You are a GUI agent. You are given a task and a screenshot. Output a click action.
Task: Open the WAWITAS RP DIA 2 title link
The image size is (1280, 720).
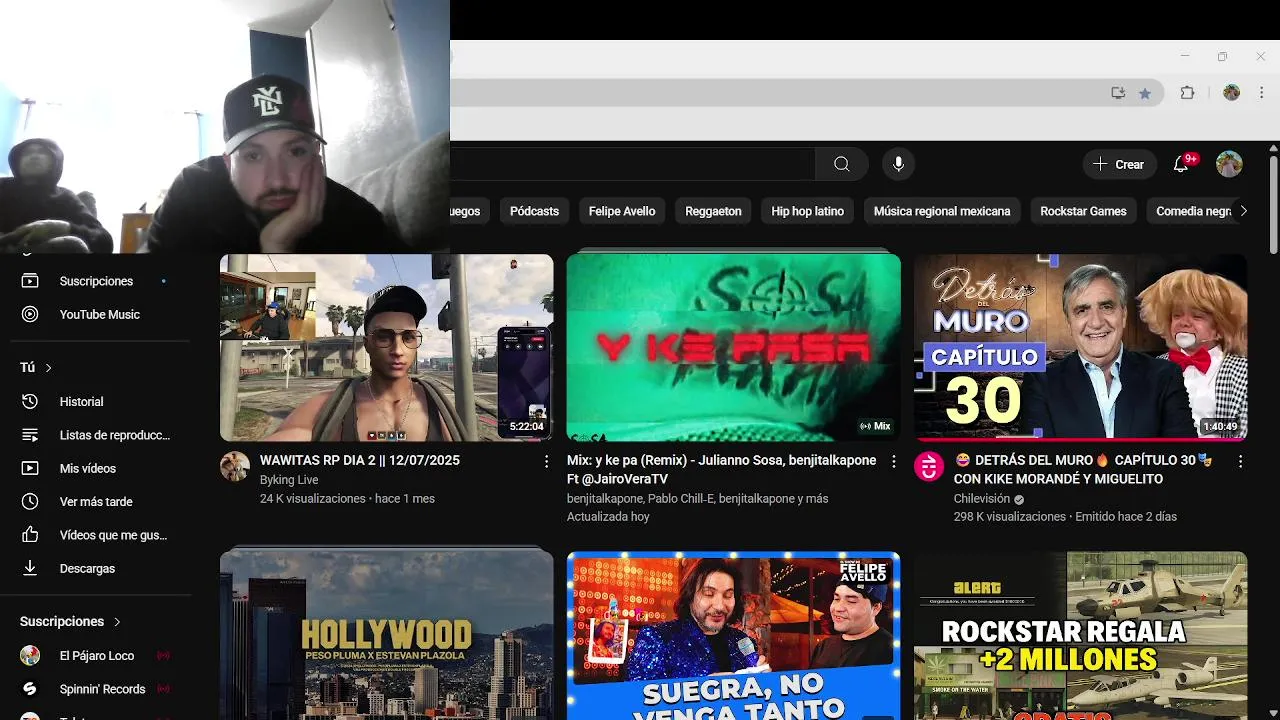tap(360, 461)
